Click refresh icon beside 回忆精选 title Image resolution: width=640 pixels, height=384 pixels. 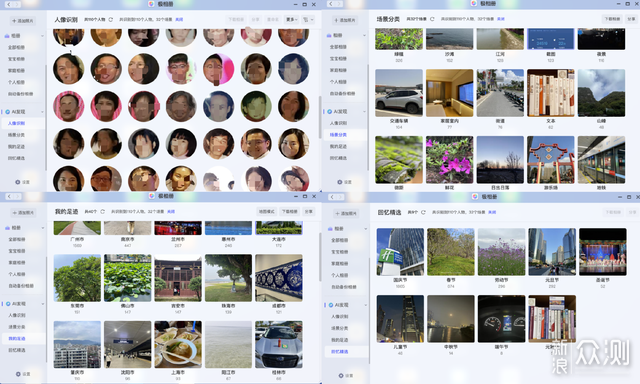[423, 212]
